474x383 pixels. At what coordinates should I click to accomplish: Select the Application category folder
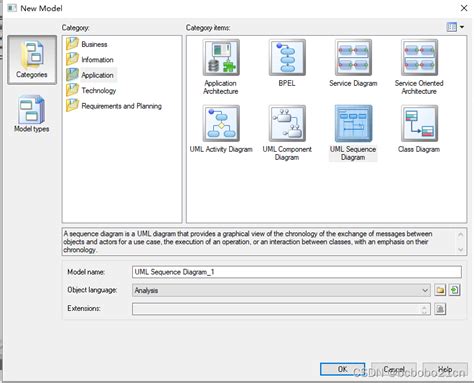click(x=90, y=75)
